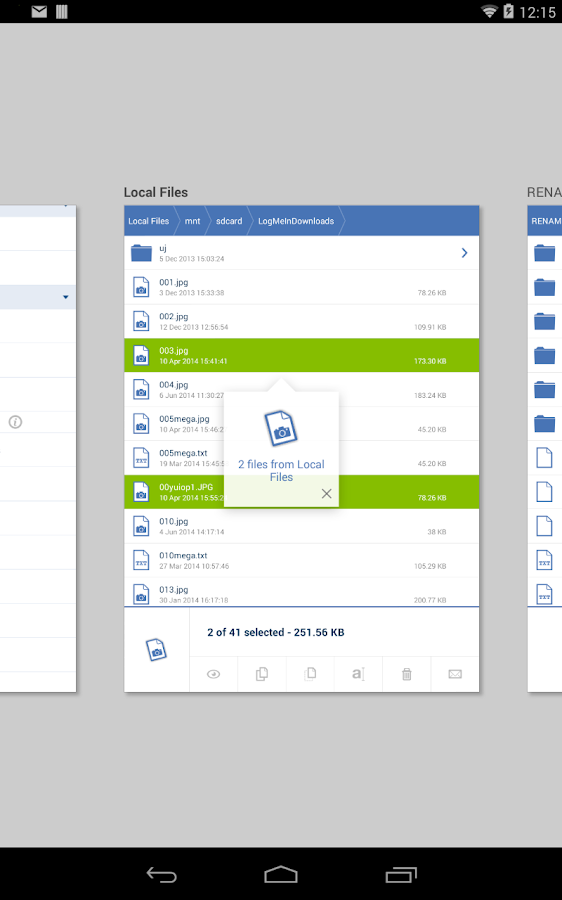Screen dimensions: 562x900
Task: Deselect highlighted row 003.jpg
Action: tap(301, 355)
